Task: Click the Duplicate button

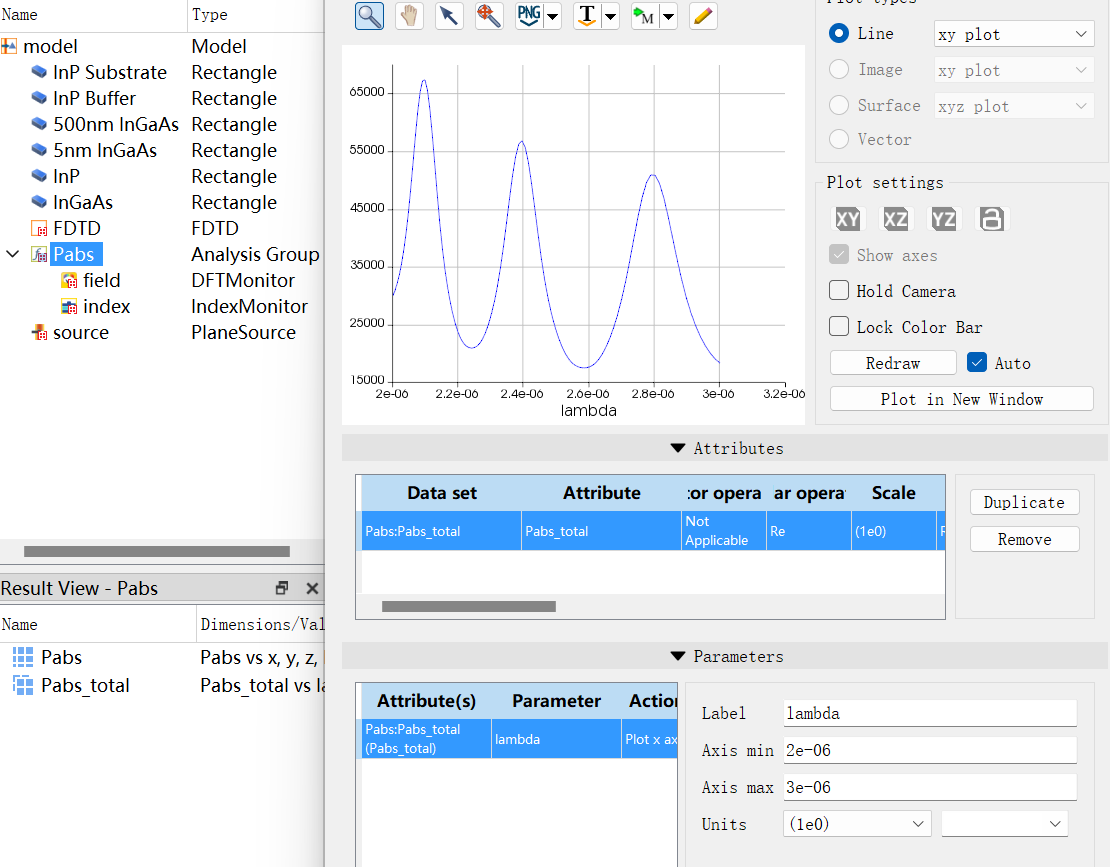Action: (x=1024, y=502)
